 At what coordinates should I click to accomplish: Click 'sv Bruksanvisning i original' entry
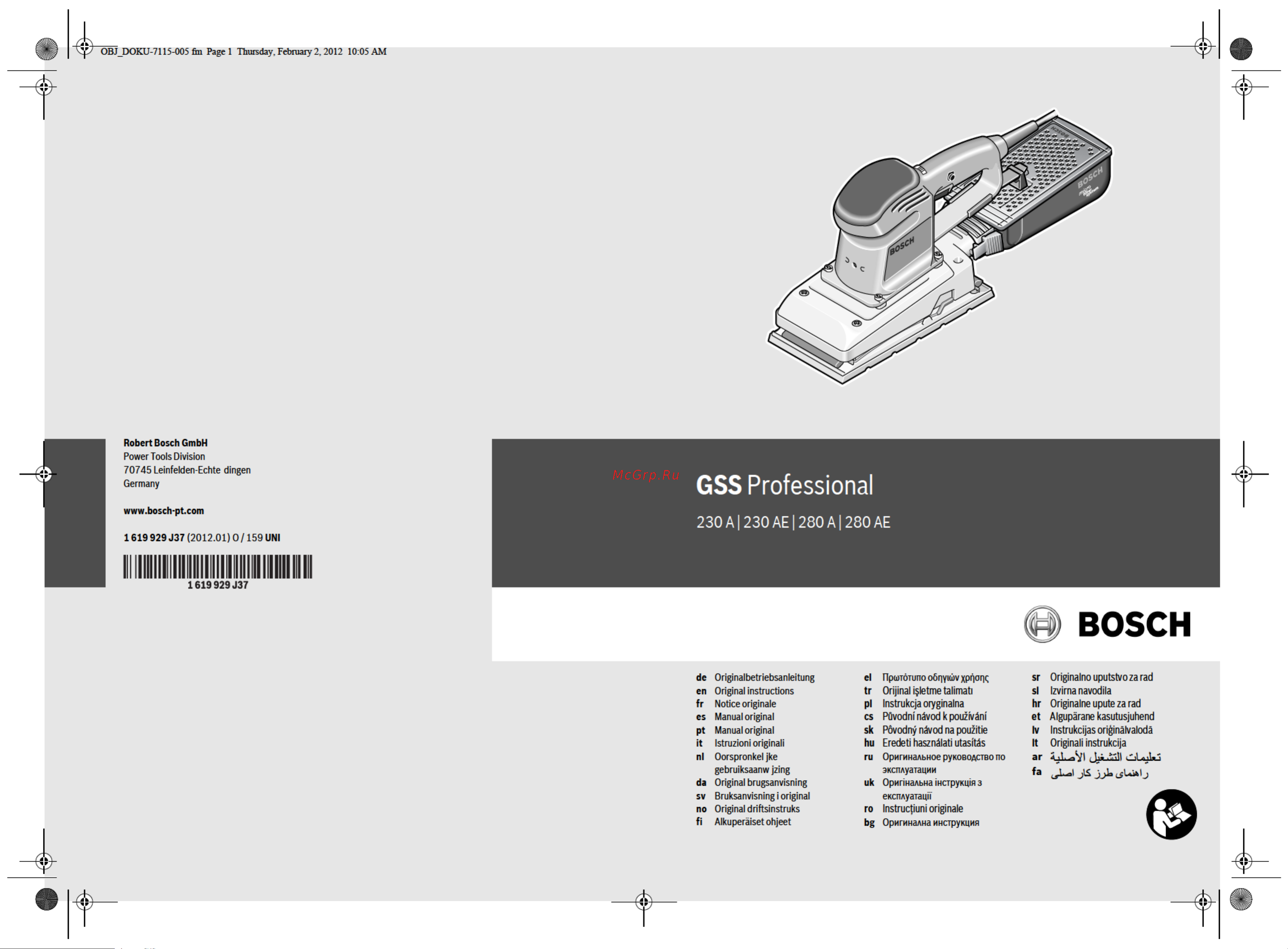[x=753, y=796]
